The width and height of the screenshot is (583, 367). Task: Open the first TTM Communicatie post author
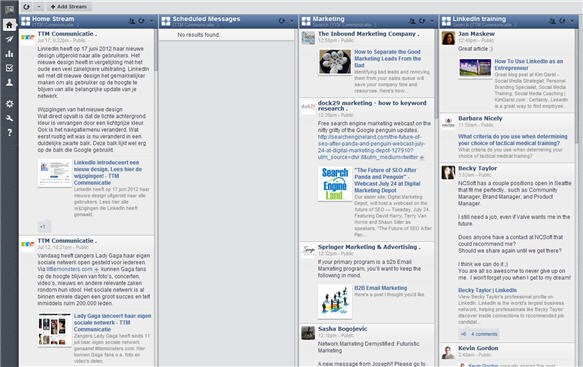[67, 34]
